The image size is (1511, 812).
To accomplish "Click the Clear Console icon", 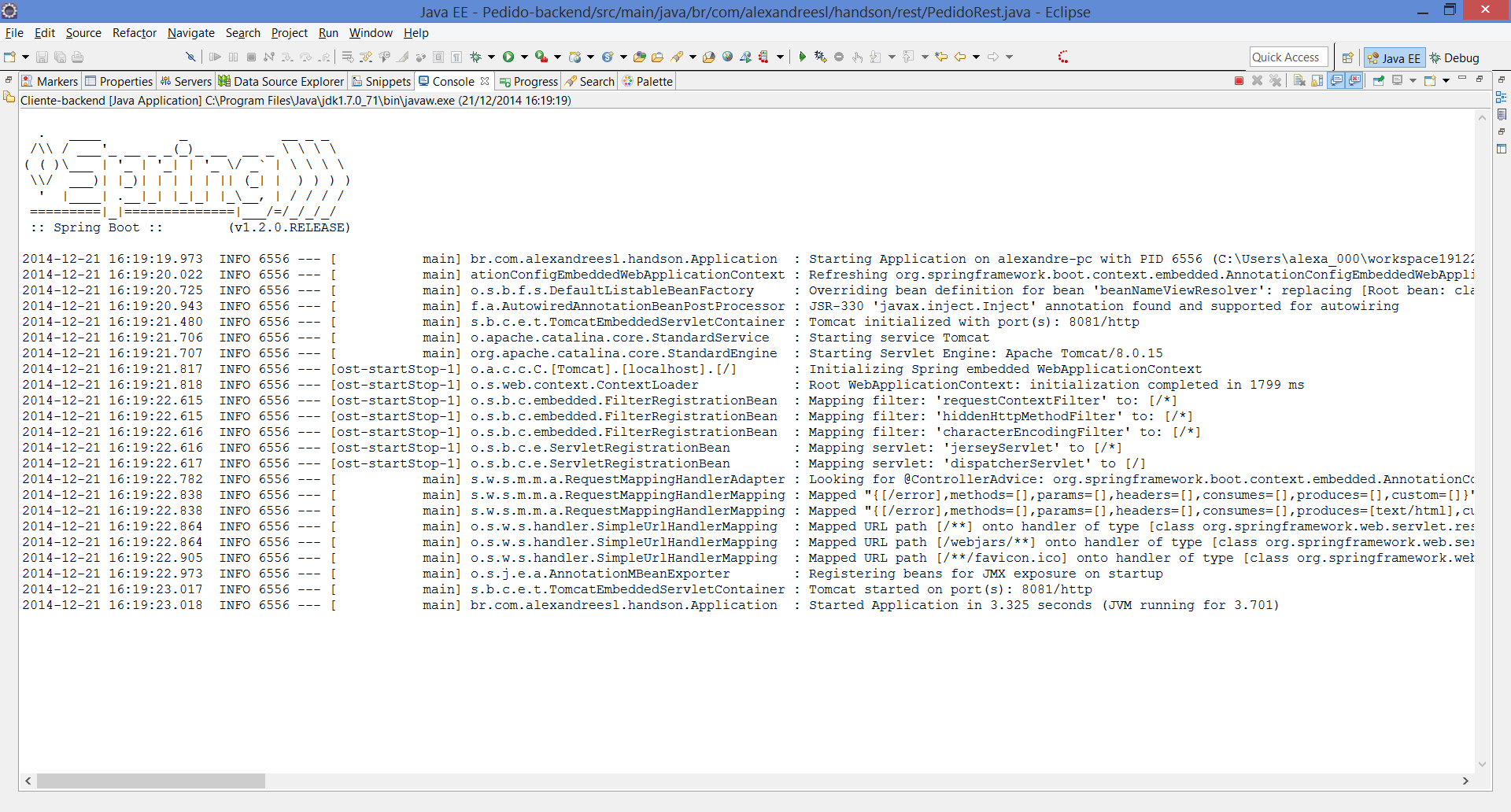I will [1299, 80].
